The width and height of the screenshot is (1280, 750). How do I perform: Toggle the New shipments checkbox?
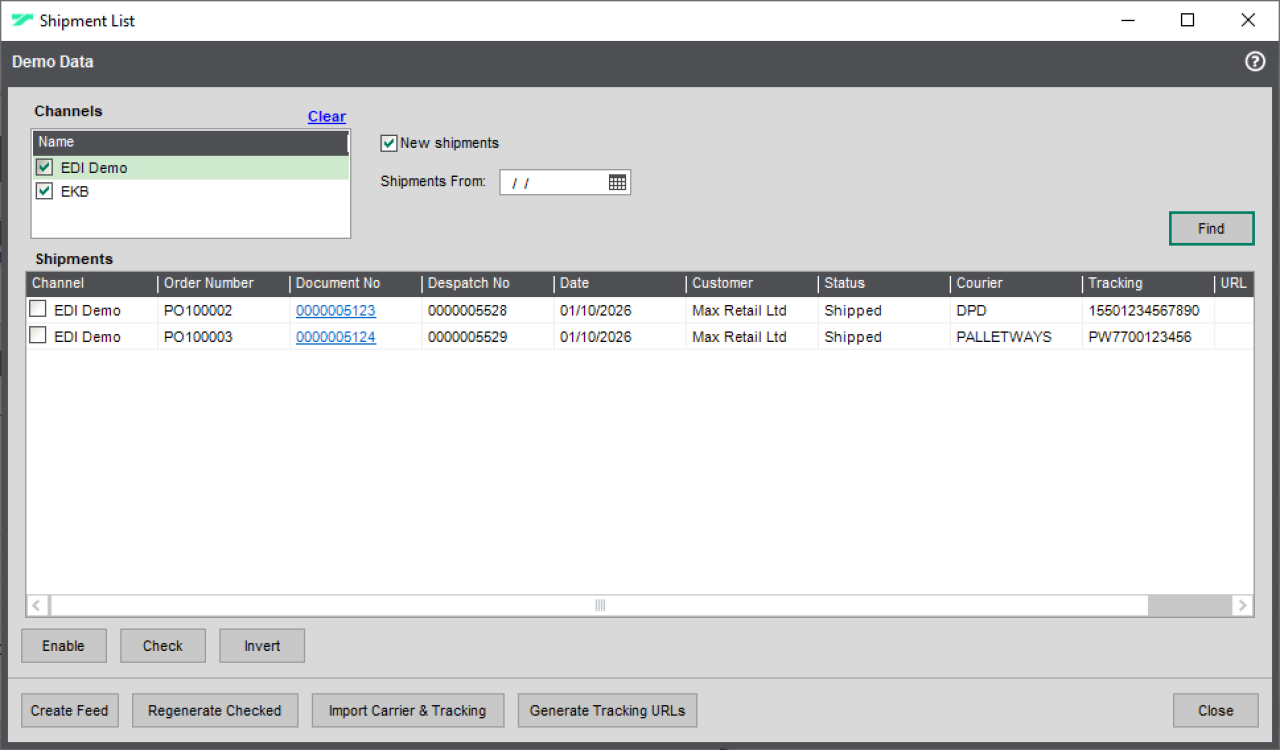pos(389,143)
